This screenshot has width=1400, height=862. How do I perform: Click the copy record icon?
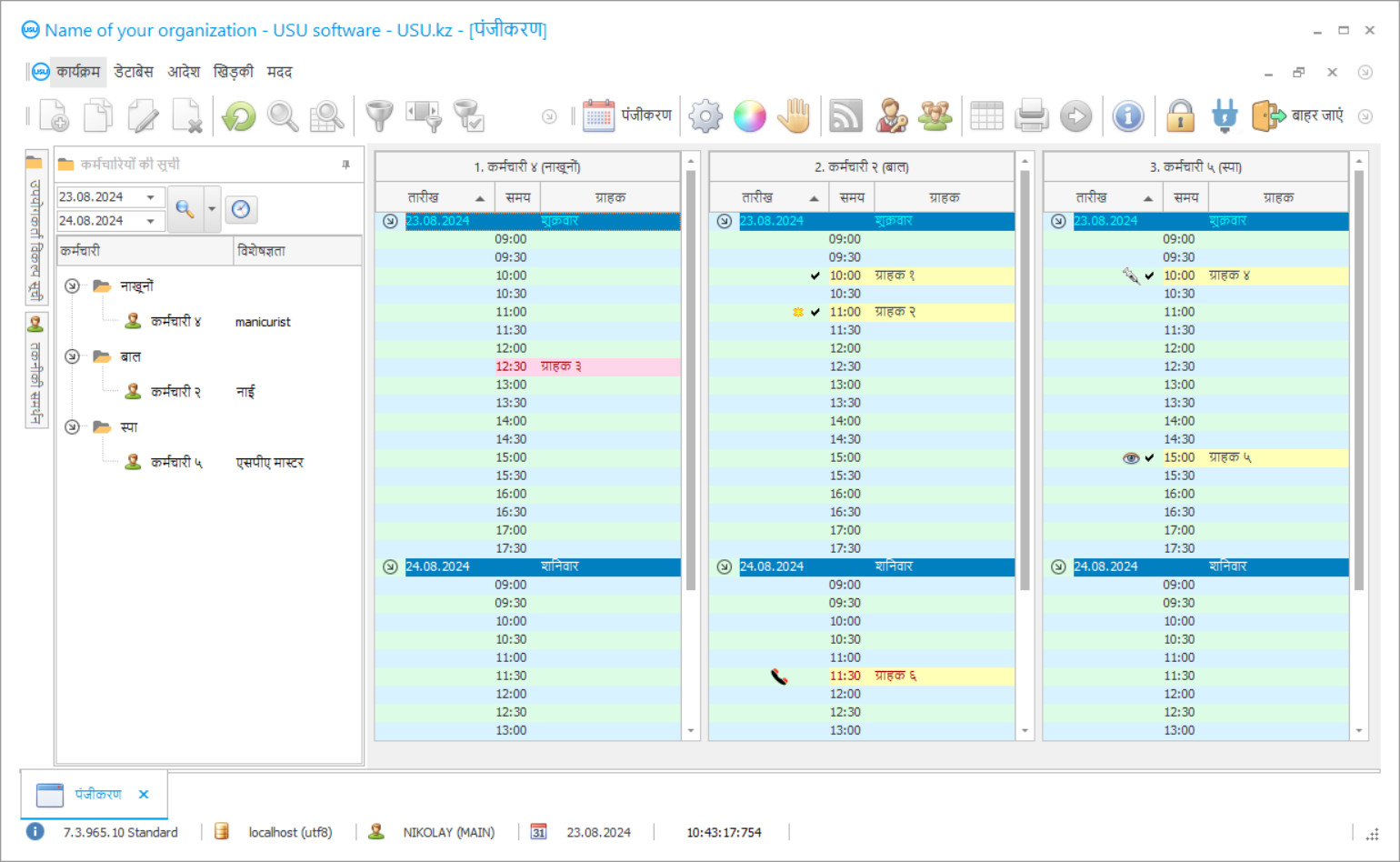click(x=98, y=116)
